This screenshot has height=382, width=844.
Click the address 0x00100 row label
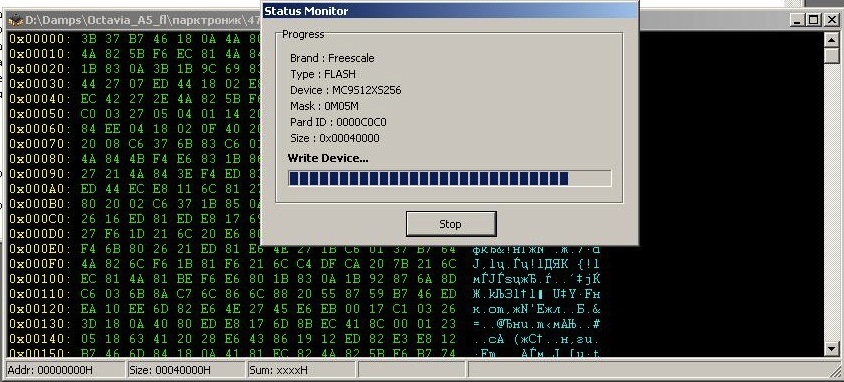coord(40,279)
